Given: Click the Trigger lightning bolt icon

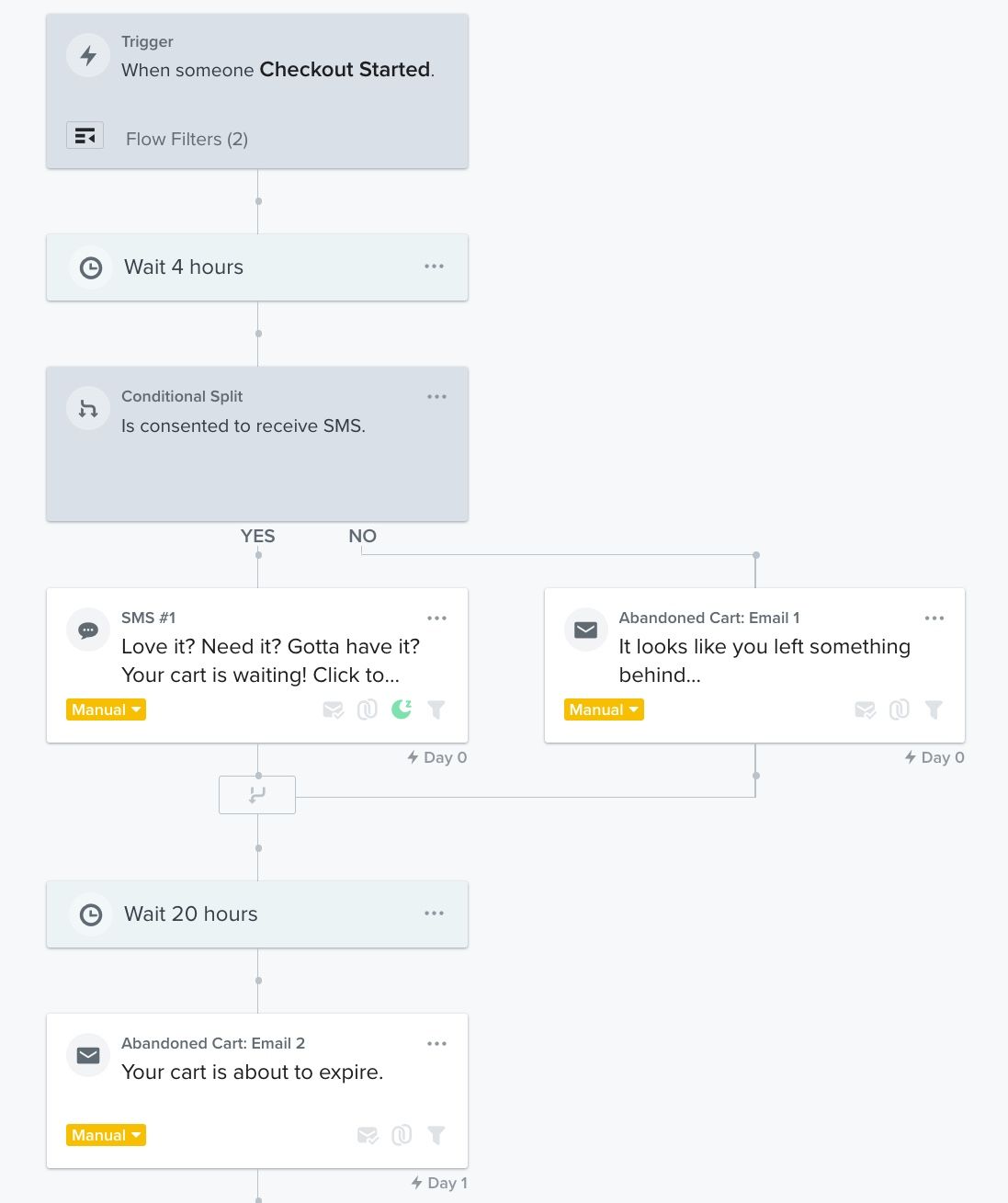Looking at the screenshot, I should pyautogui.click(x=88, y=55).
